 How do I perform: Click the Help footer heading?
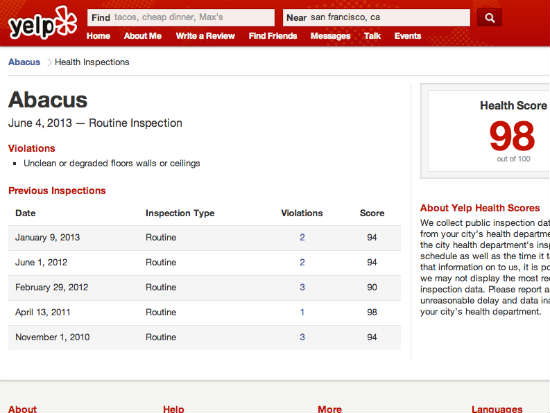[174, 409]
